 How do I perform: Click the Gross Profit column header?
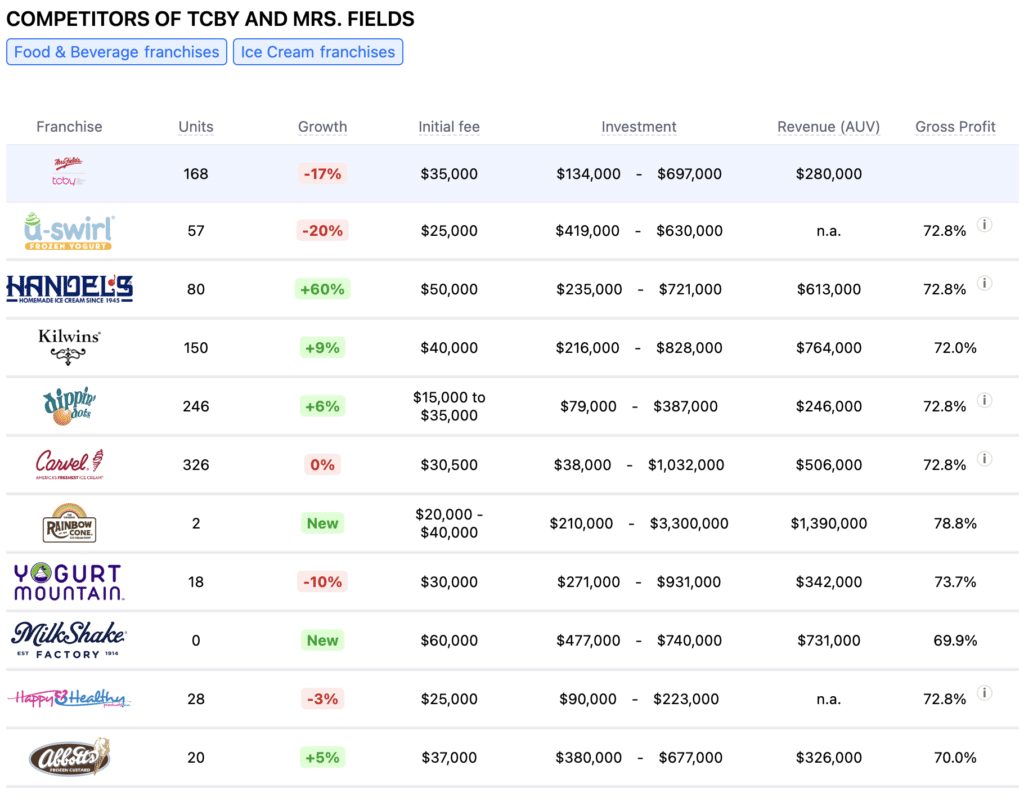(x=955, y=127)
